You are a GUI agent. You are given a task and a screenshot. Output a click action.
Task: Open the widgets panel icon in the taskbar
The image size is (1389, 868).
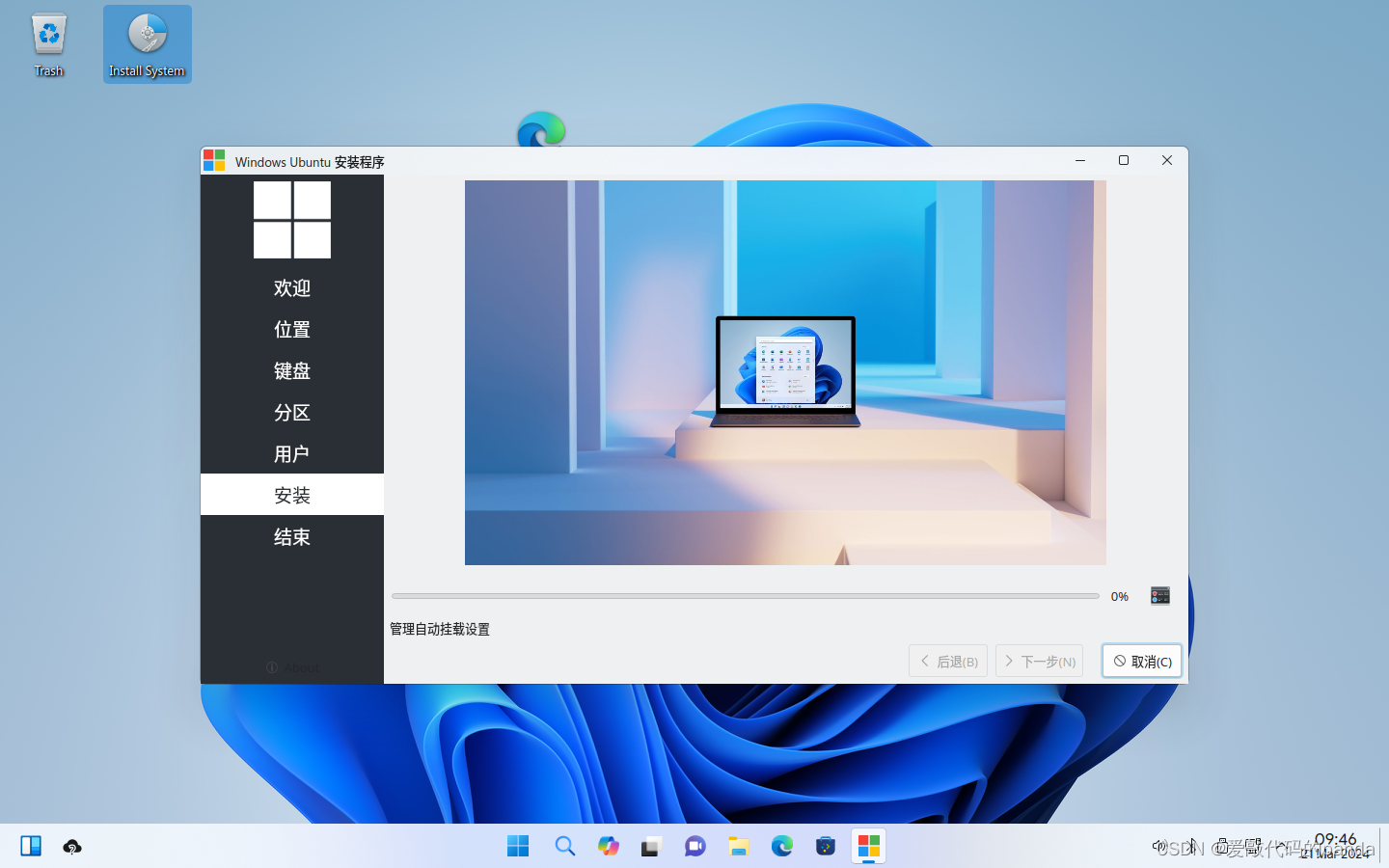point(31,846)
